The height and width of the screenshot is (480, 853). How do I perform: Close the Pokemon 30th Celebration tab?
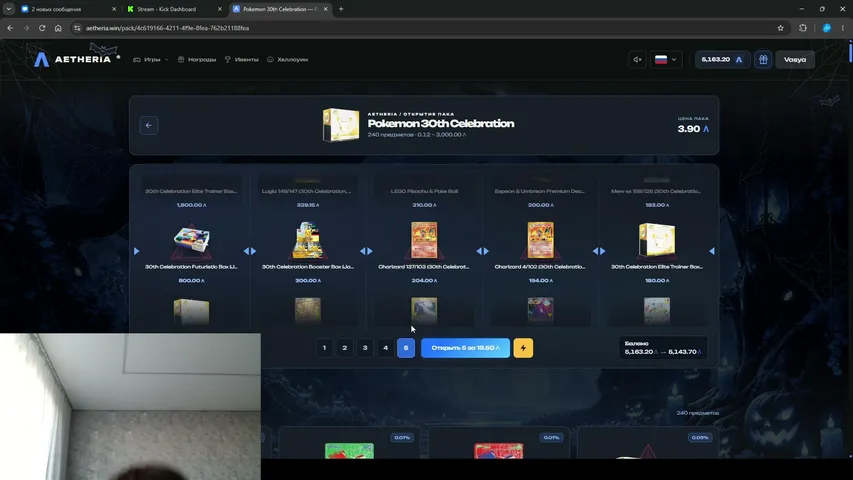coord(326,9)
